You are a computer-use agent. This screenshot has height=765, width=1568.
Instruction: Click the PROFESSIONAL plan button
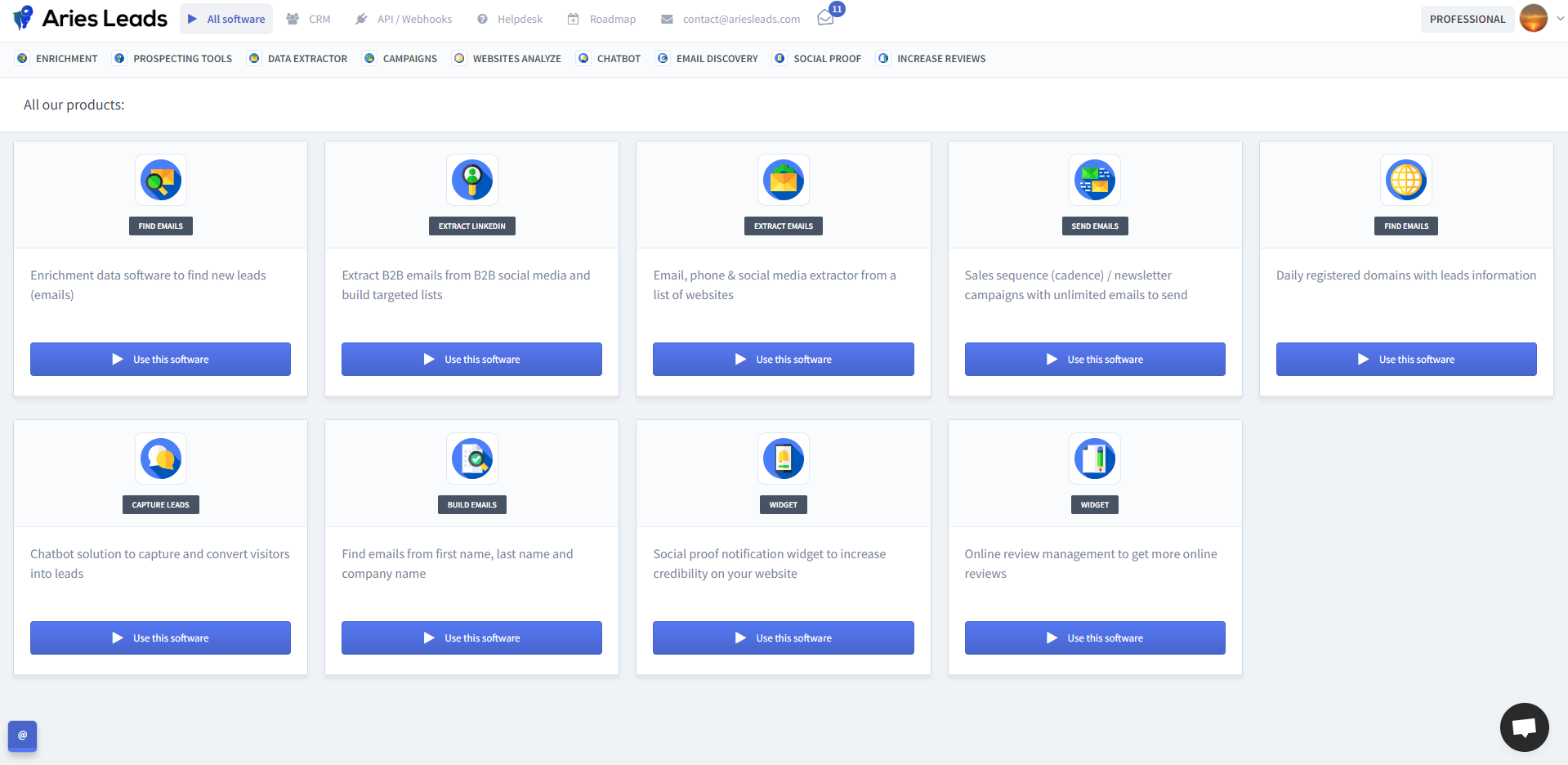[x=1467, y=18]
